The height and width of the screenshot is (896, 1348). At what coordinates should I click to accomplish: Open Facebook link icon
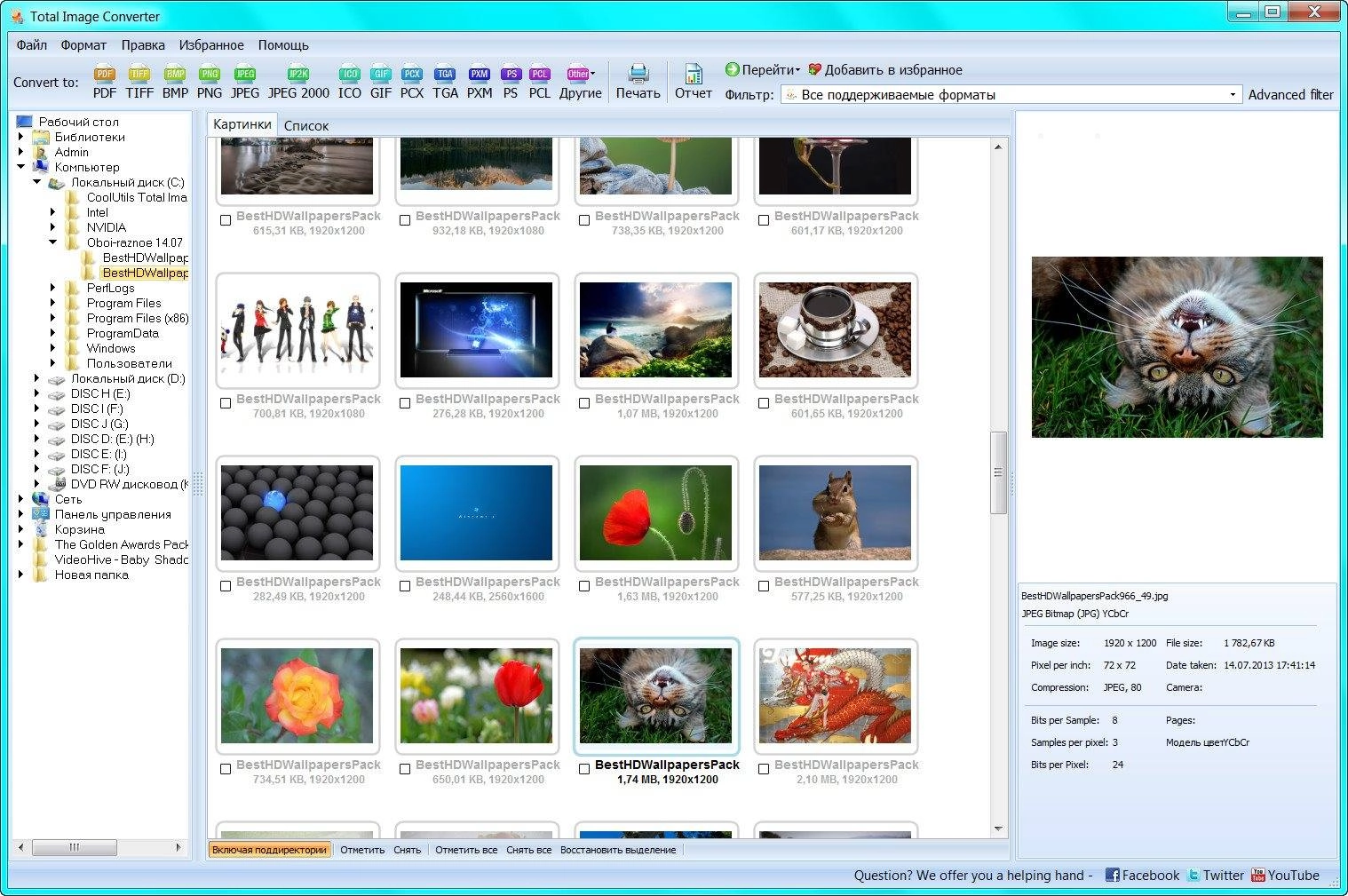[1112, 876]
